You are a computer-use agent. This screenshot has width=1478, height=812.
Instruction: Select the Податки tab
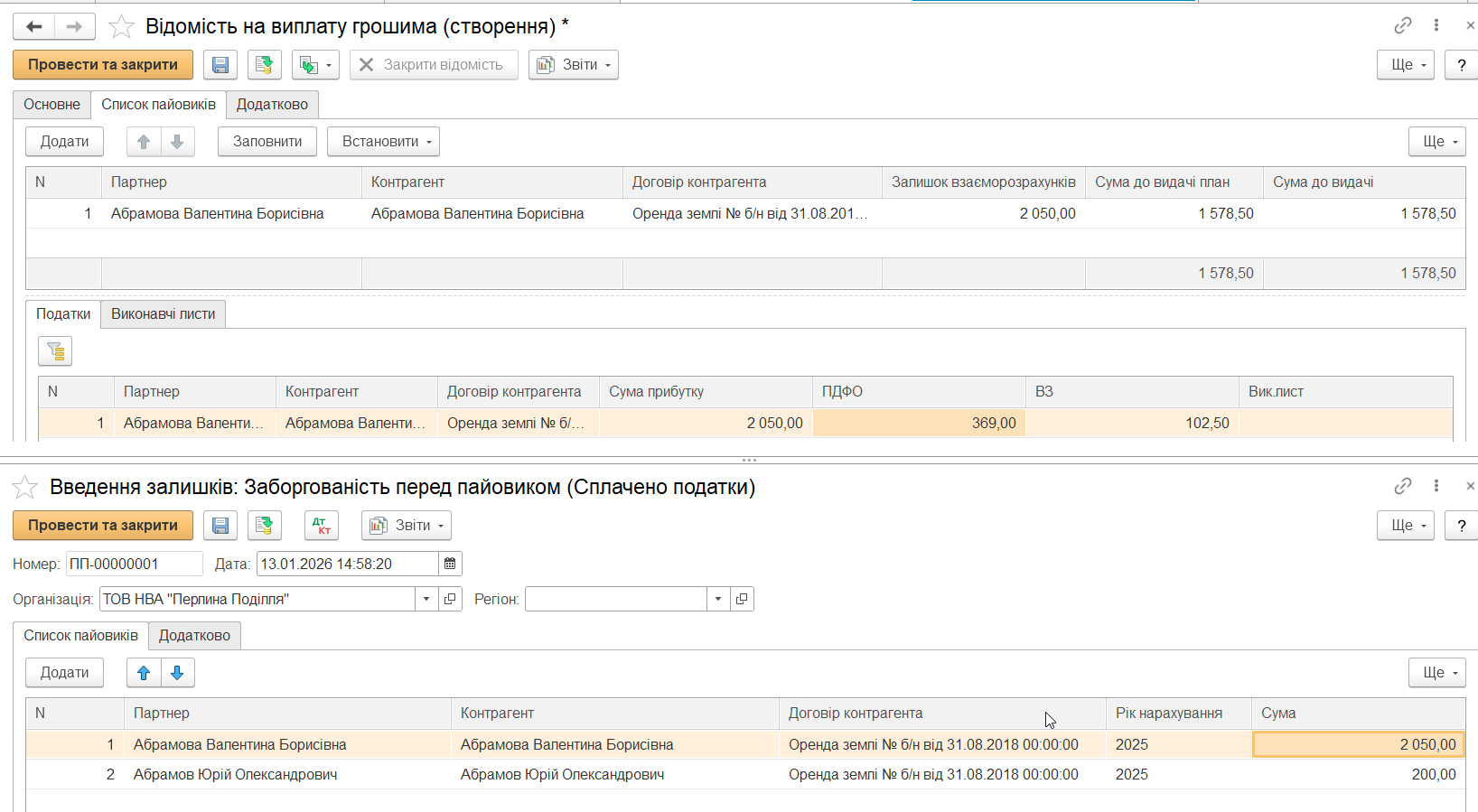point(63,314)
